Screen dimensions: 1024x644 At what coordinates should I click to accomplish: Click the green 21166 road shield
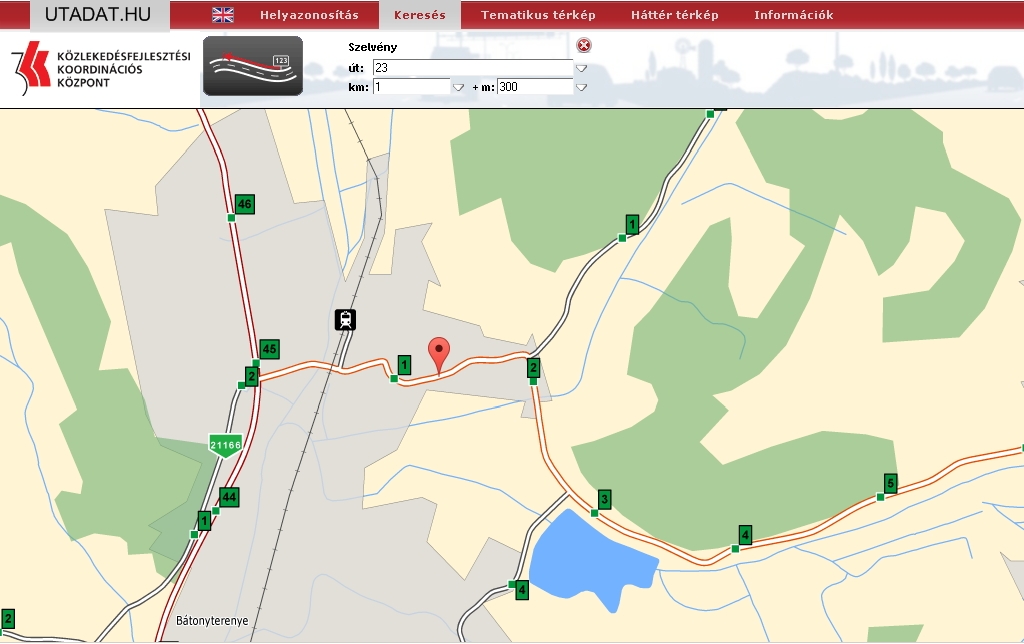point(225,444)
